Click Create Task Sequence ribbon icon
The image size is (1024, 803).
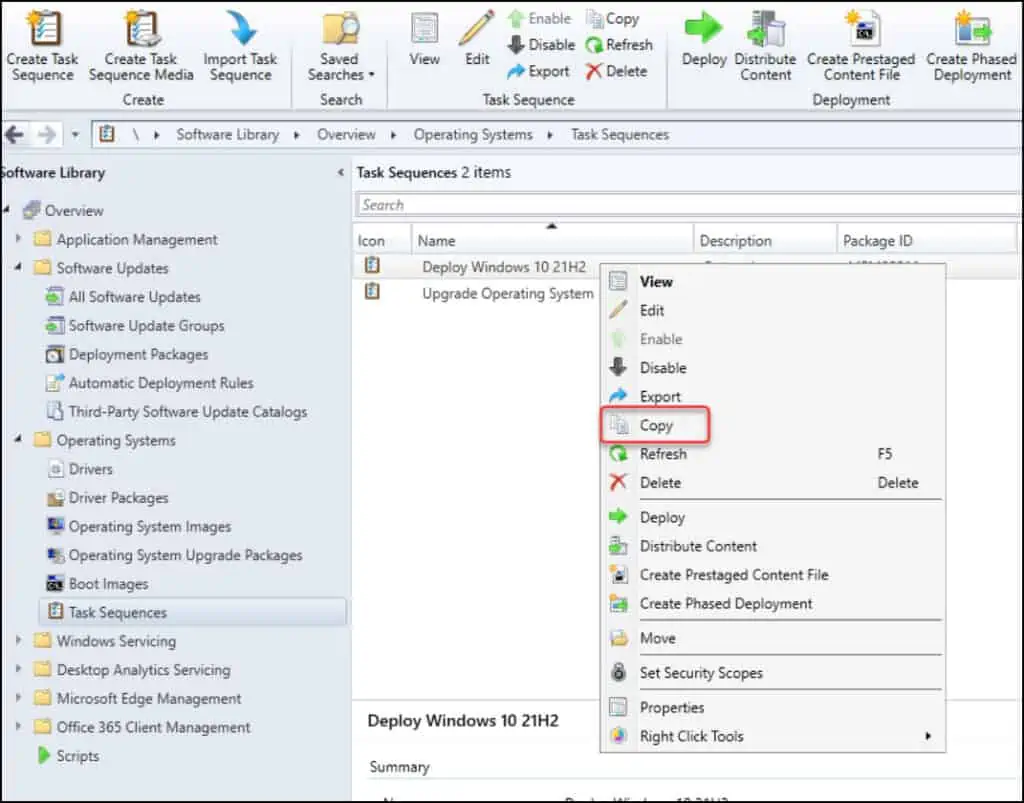(x=42, y=29)
